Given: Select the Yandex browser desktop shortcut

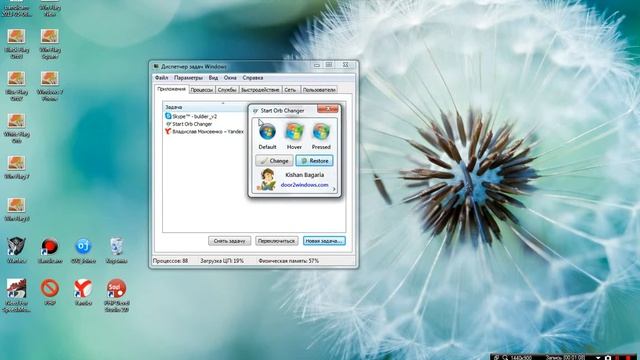Looking at the screenshot, I should coord(83,292).
